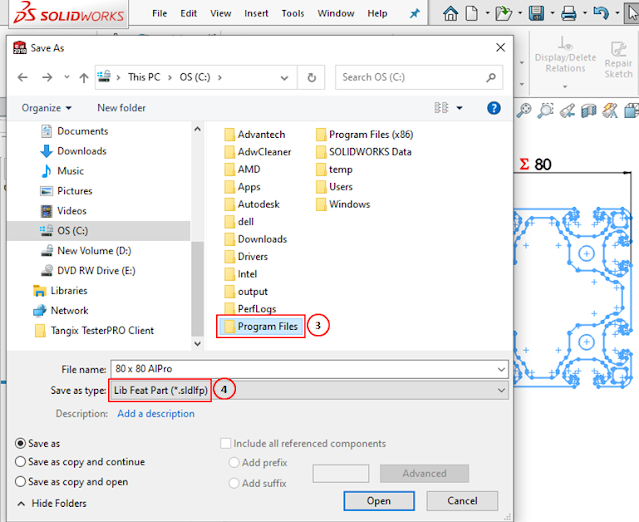
Task: Click the Print icon
Action: [x=569, y=13]
